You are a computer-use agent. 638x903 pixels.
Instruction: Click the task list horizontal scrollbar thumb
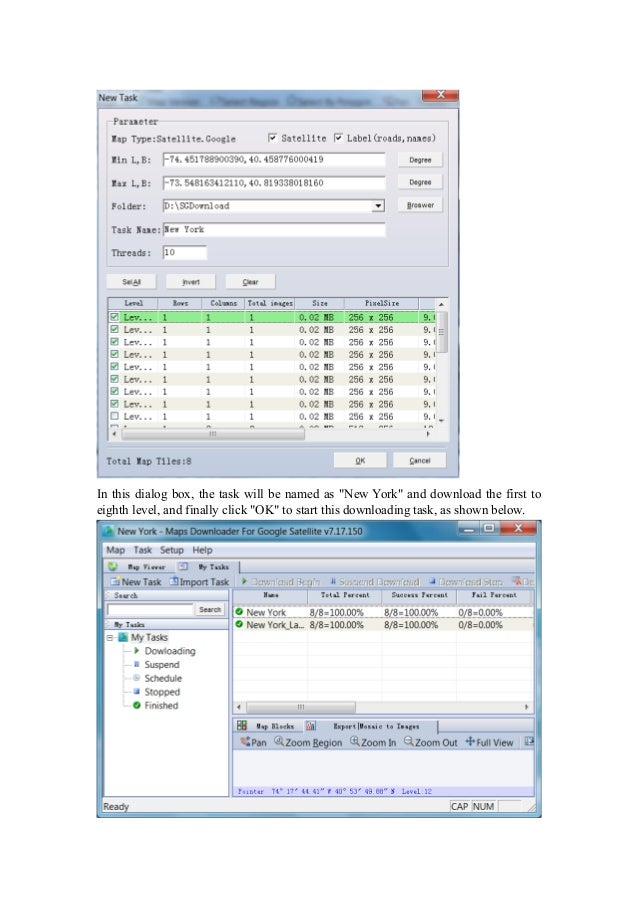[x=301, y=707]
